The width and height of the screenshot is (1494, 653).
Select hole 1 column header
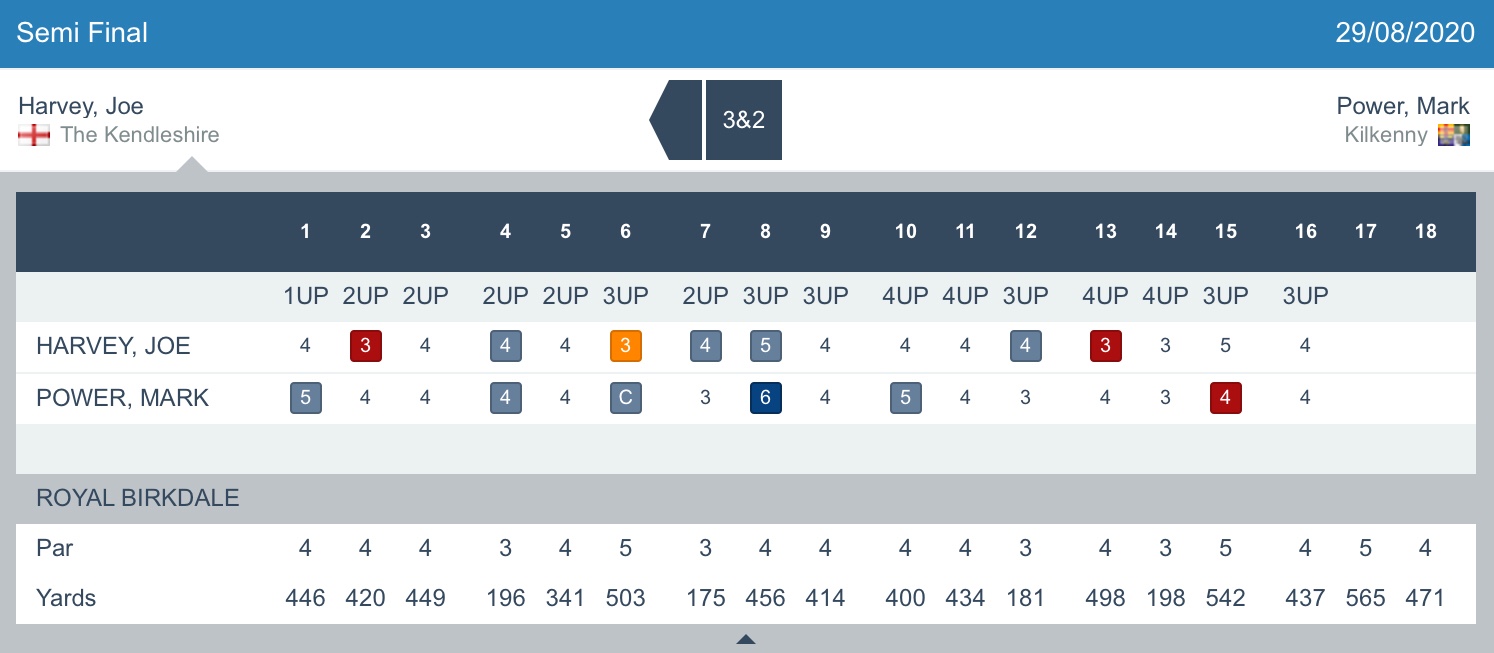[305, 232]
